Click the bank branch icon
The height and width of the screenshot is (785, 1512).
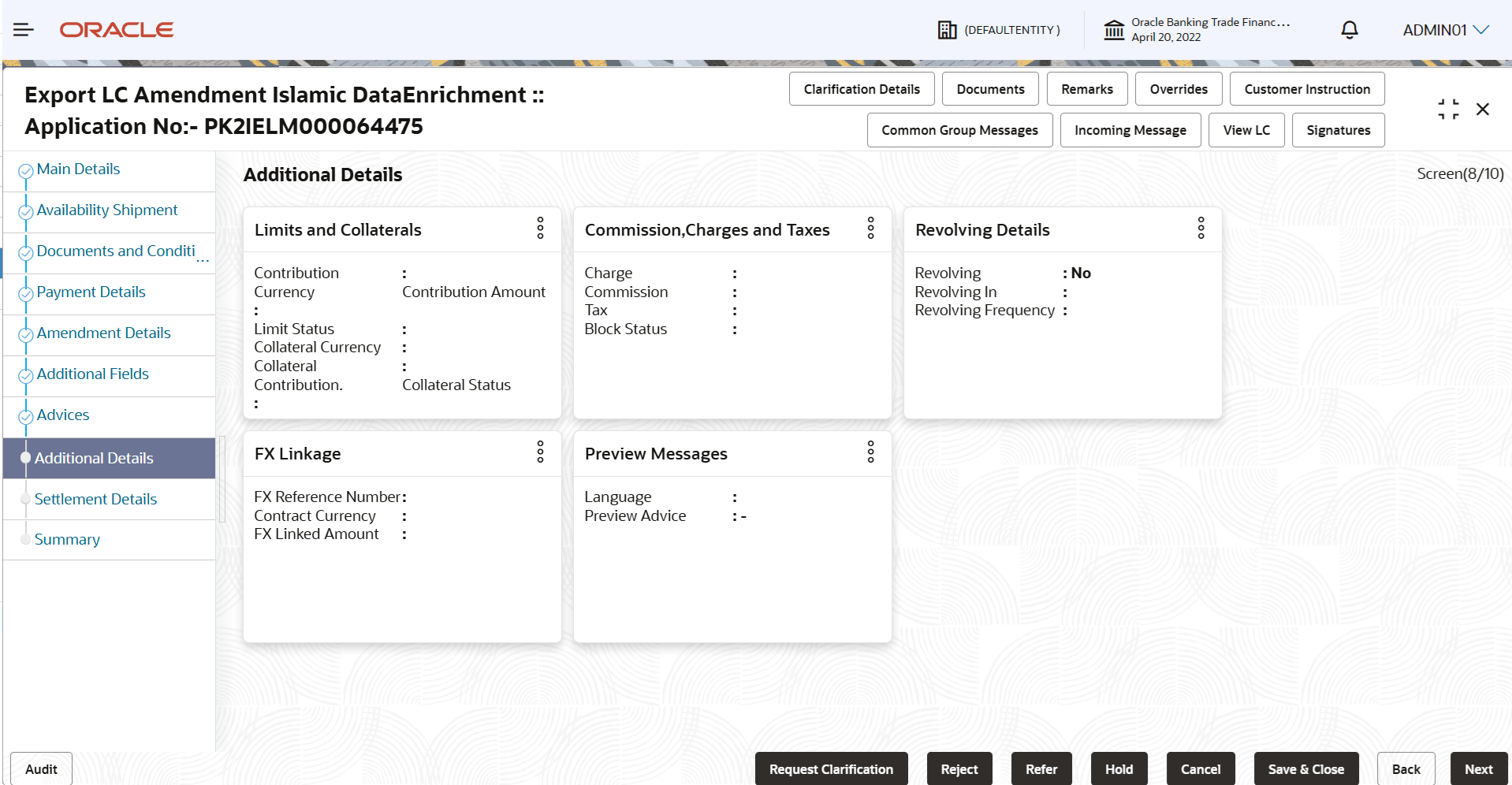(x=1114, y=30)
